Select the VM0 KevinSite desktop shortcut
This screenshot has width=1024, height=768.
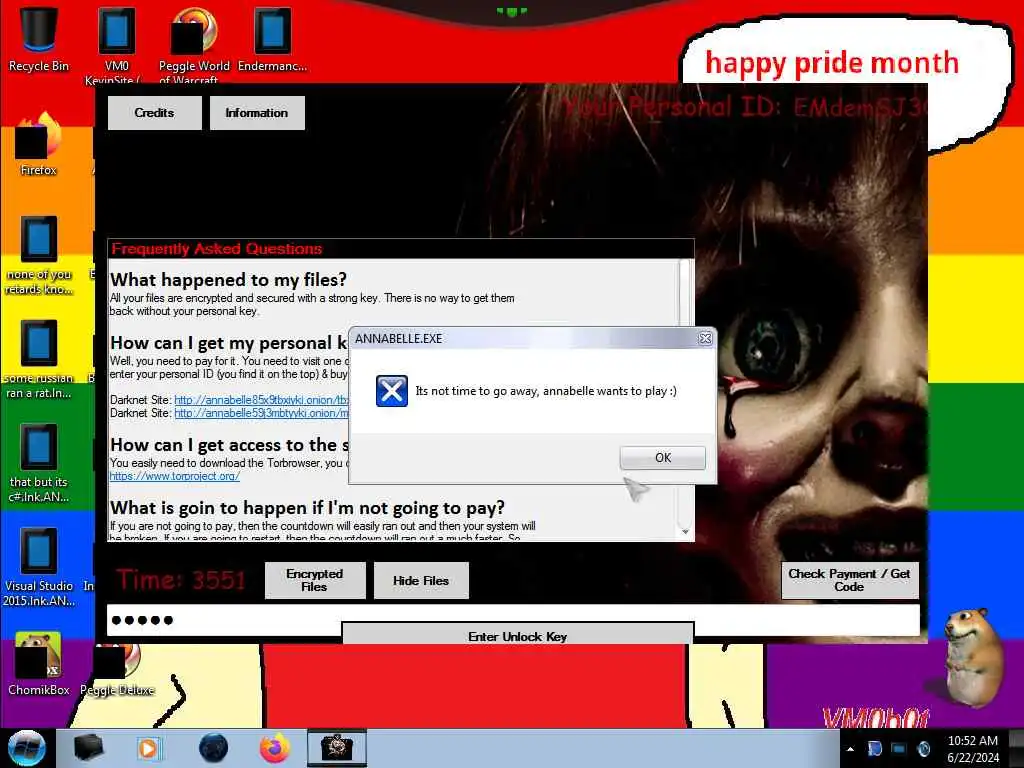click(x=116, y=44)
